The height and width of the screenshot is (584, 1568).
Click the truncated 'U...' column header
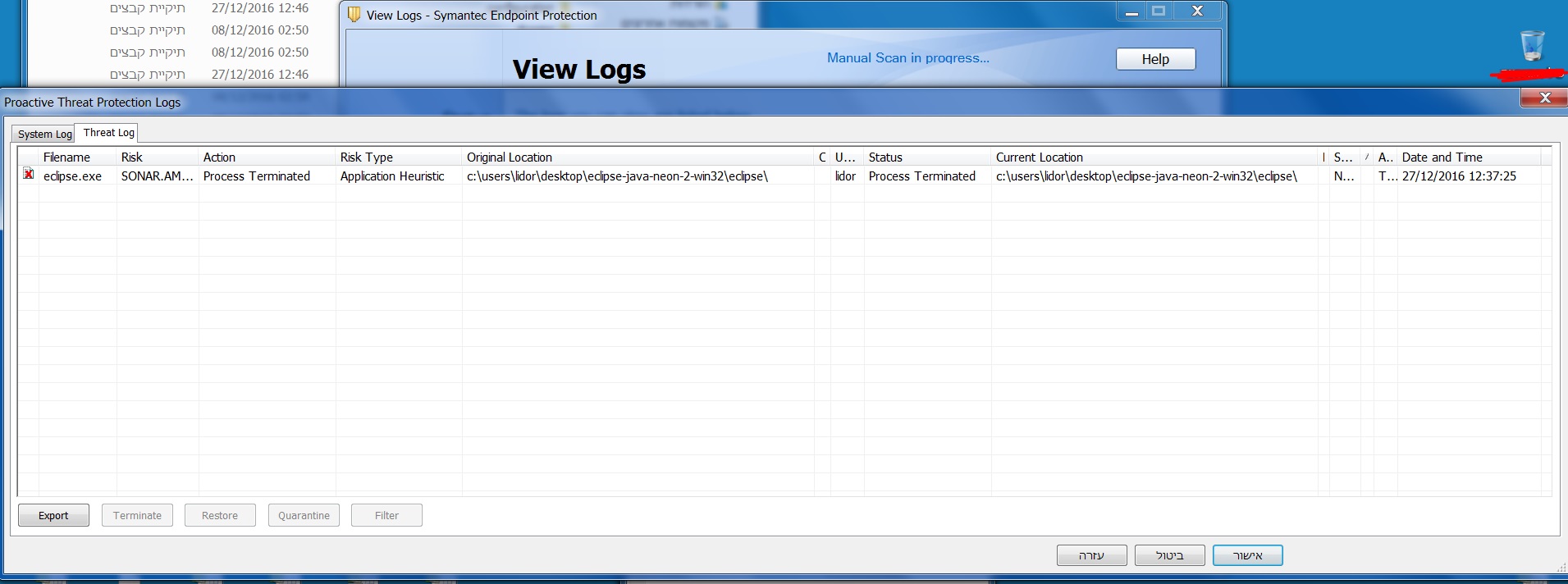click(x=847, y=157)
